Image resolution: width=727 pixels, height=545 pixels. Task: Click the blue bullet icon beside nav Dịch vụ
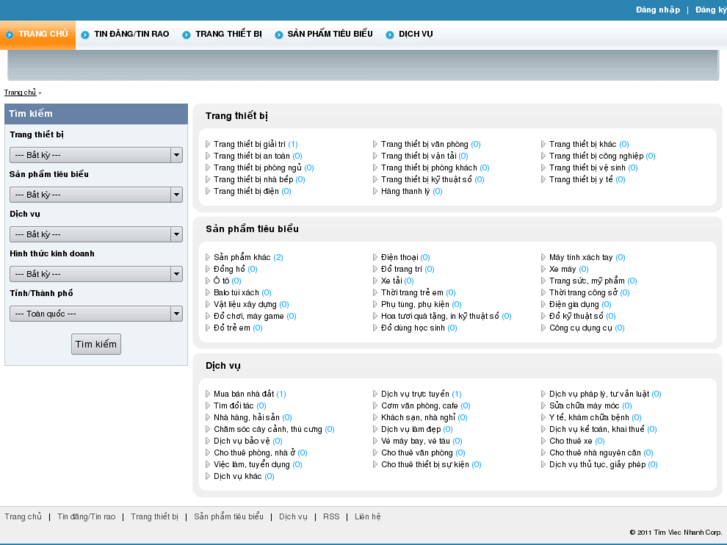click(x=390, y=35)
